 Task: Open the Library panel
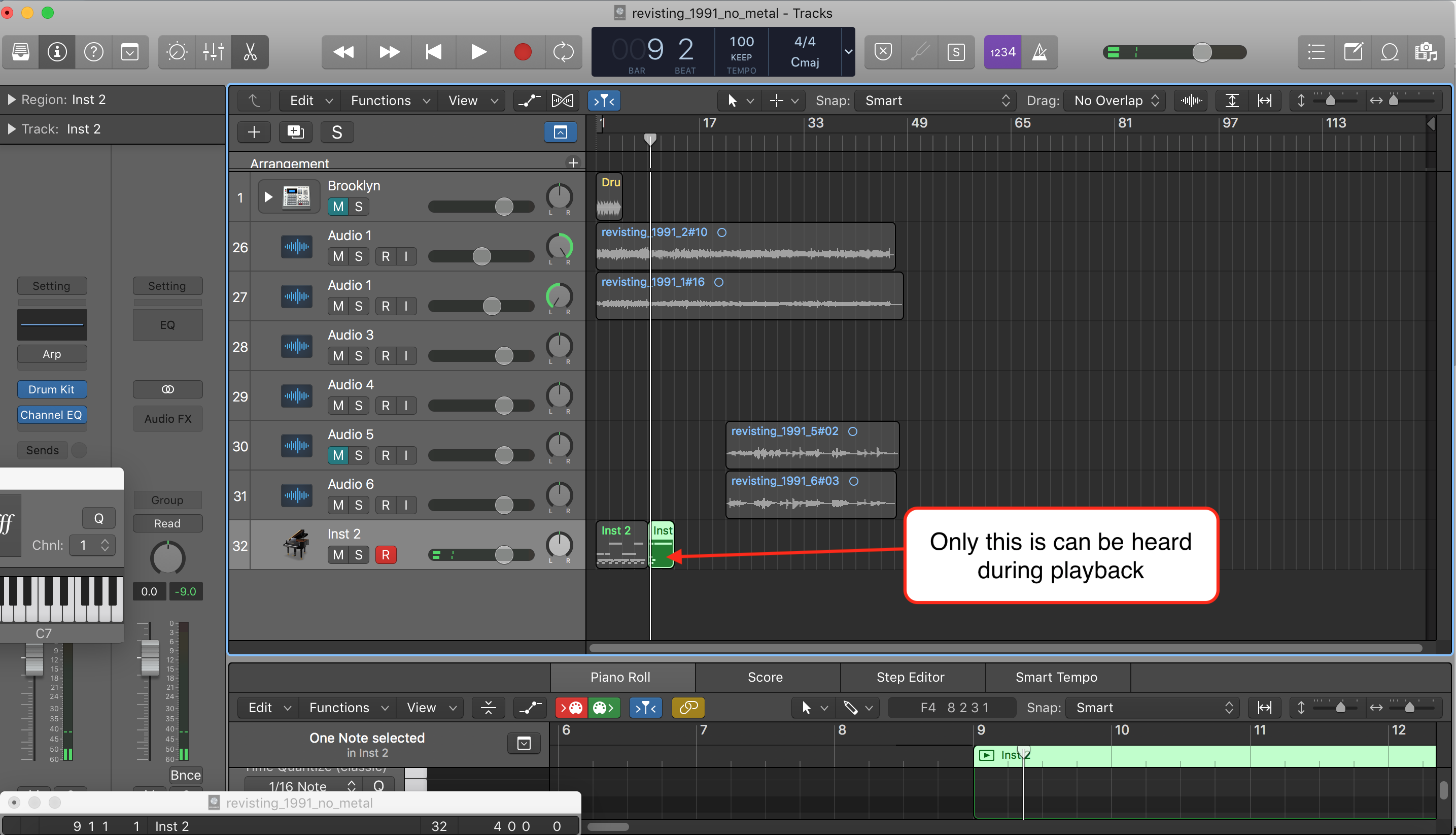pos(20,52)
